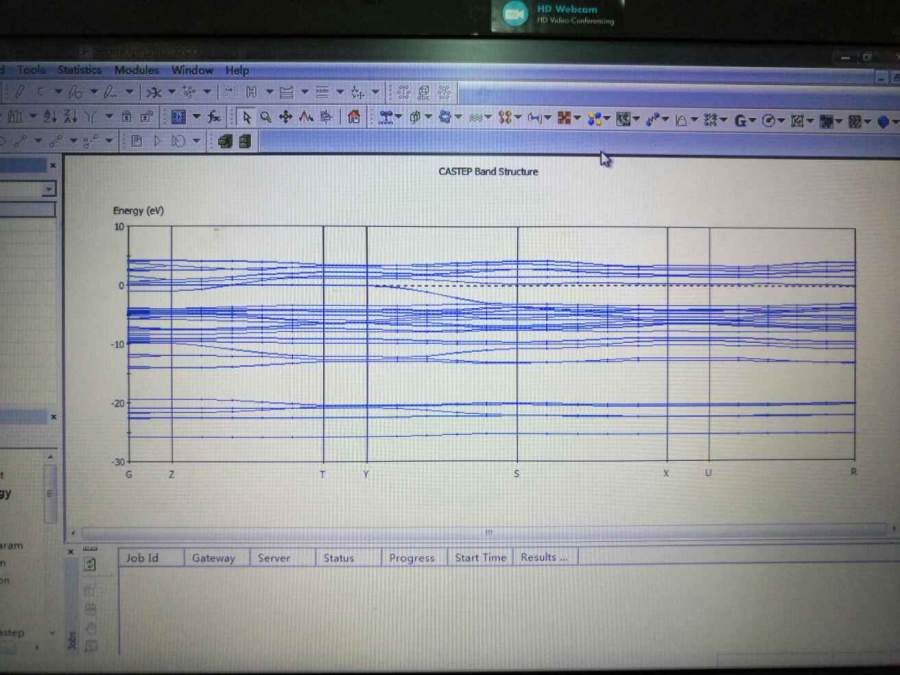The image size is (900, 675).
Task: Click the home reset view icon
Action: click(x=354, y=117)
